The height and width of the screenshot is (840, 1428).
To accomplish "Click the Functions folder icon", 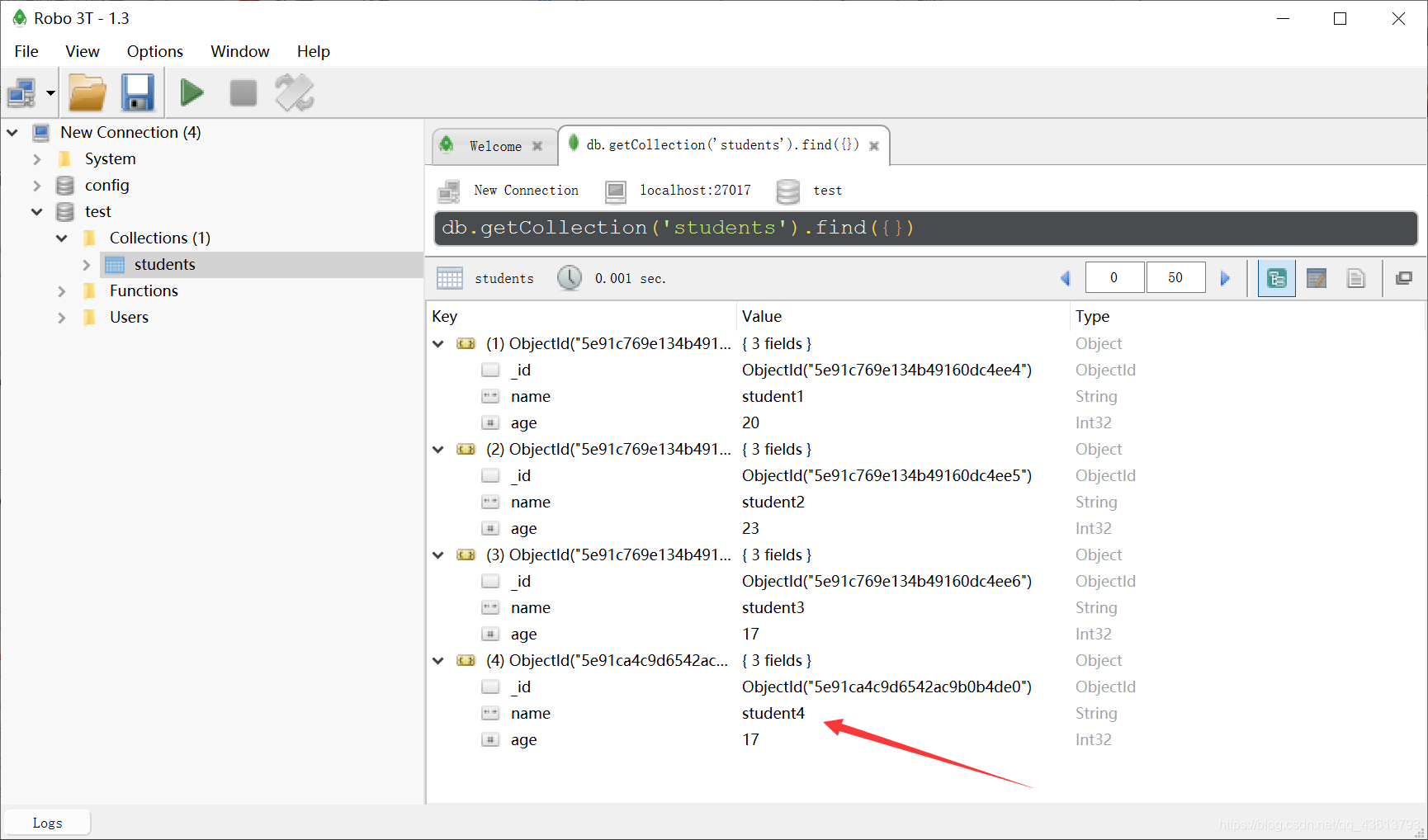I will tap(90, 290).
